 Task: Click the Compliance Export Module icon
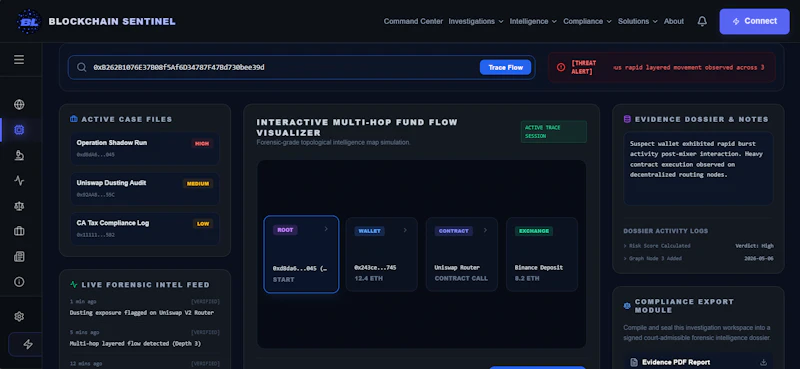(x=627, y=306)
